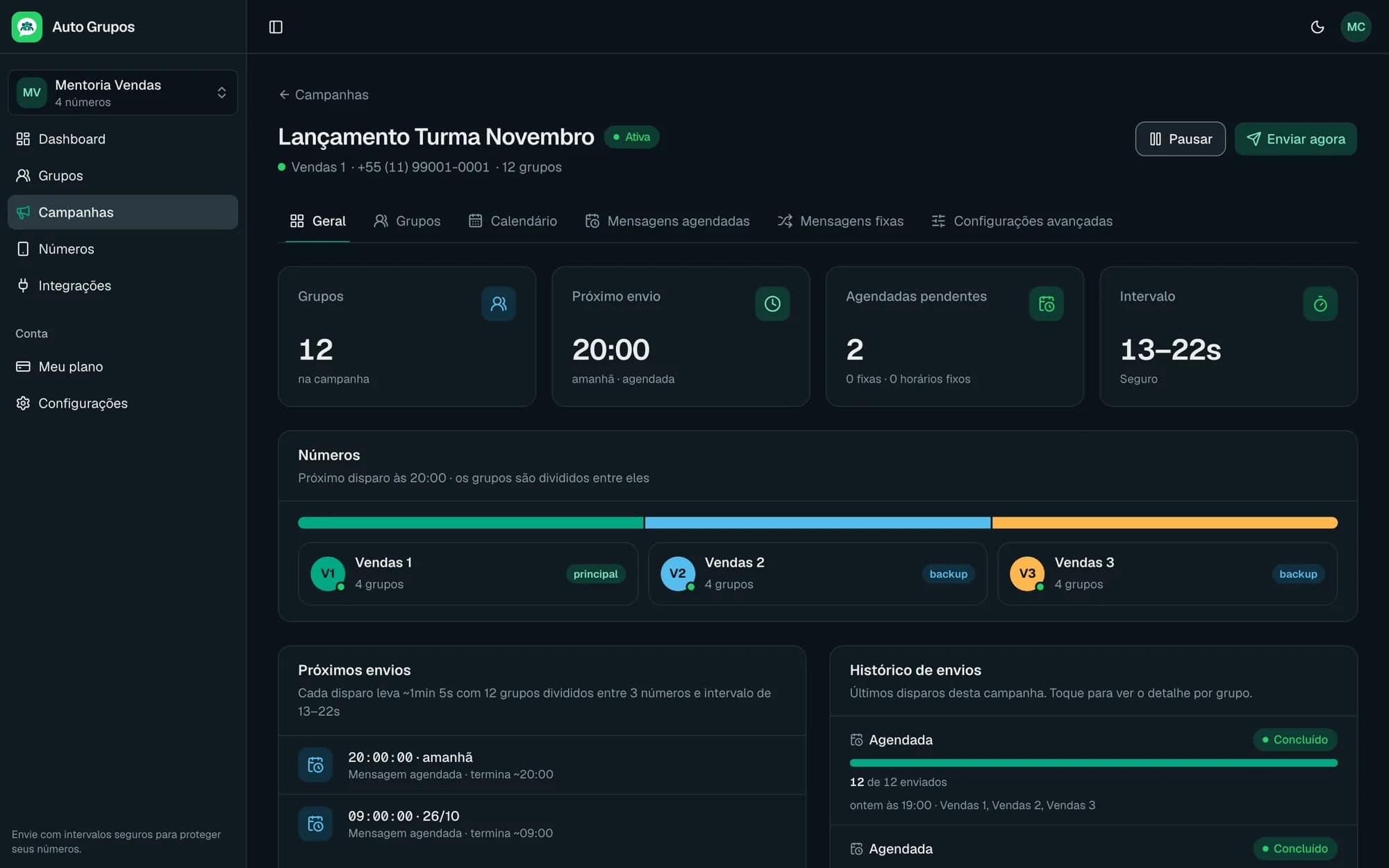
Task: Open Configurações in the sidebar
Action: [x=123, y=403]
